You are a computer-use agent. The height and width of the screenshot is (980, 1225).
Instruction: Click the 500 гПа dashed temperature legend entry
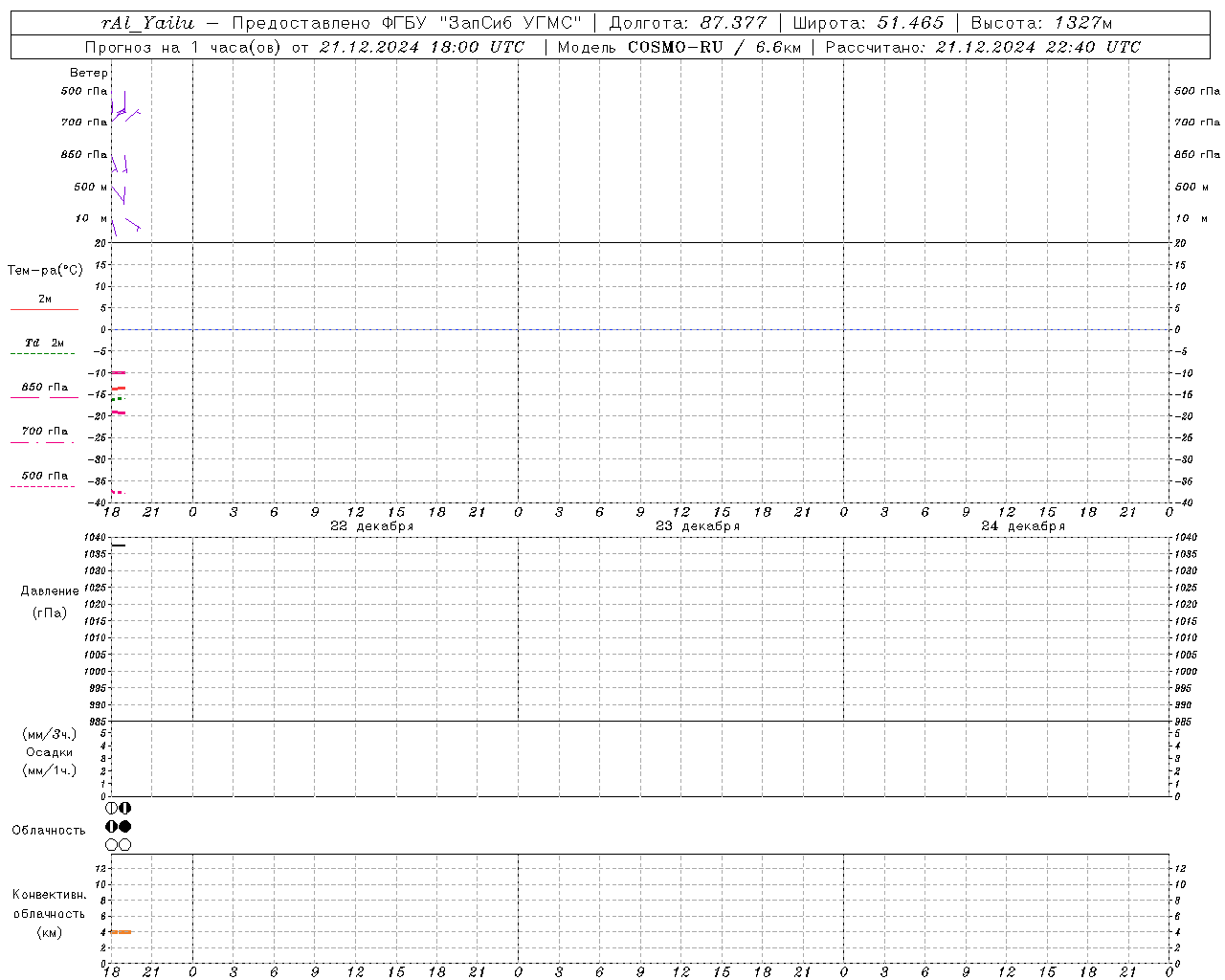43,480
